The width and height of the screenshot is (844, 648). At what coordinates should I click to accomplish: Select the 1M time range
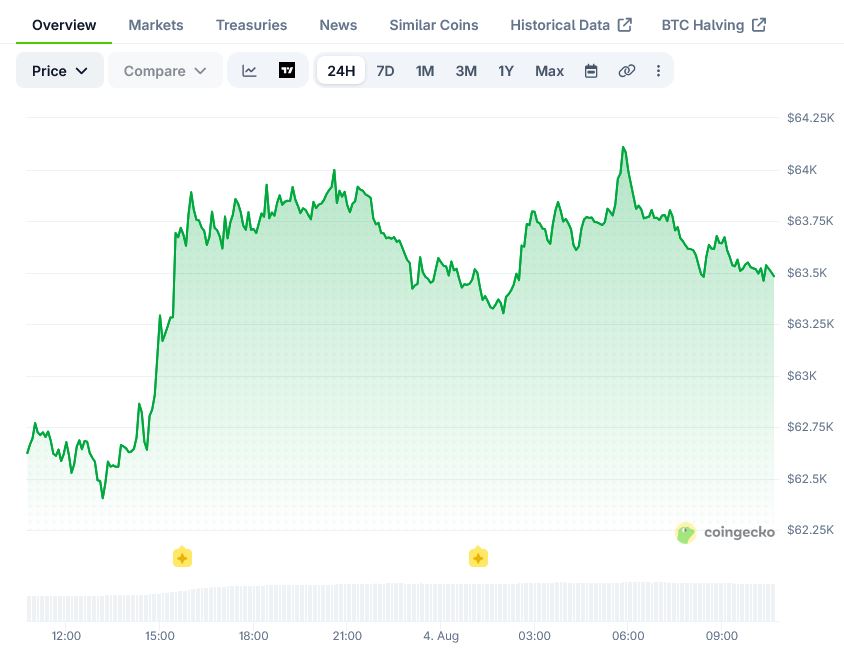click(425, 71)
